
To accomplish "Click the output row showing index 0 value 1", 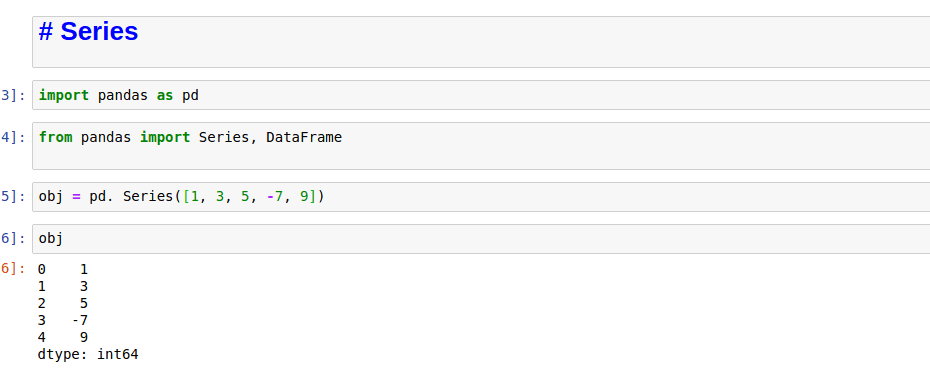I will 63,270.
